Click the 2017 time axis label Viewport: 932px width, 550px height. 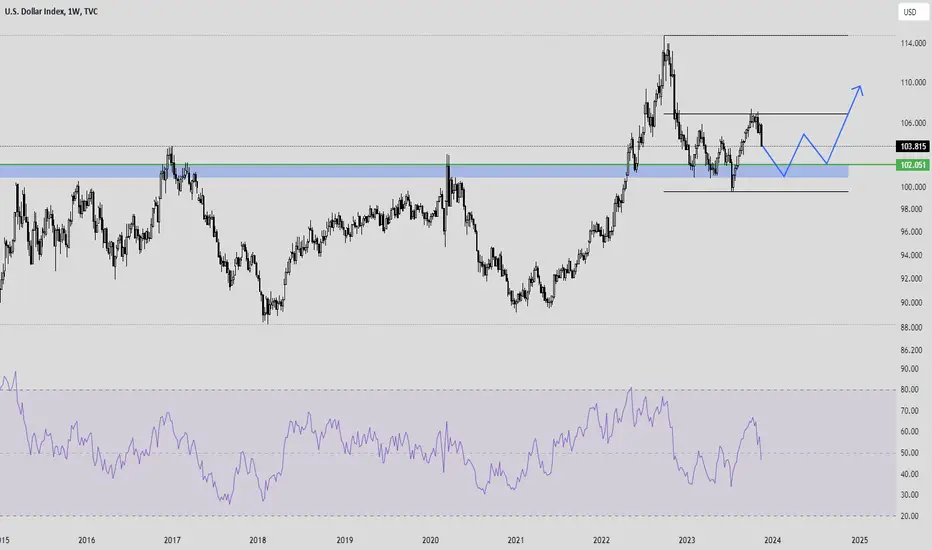[x=172, y=540]
